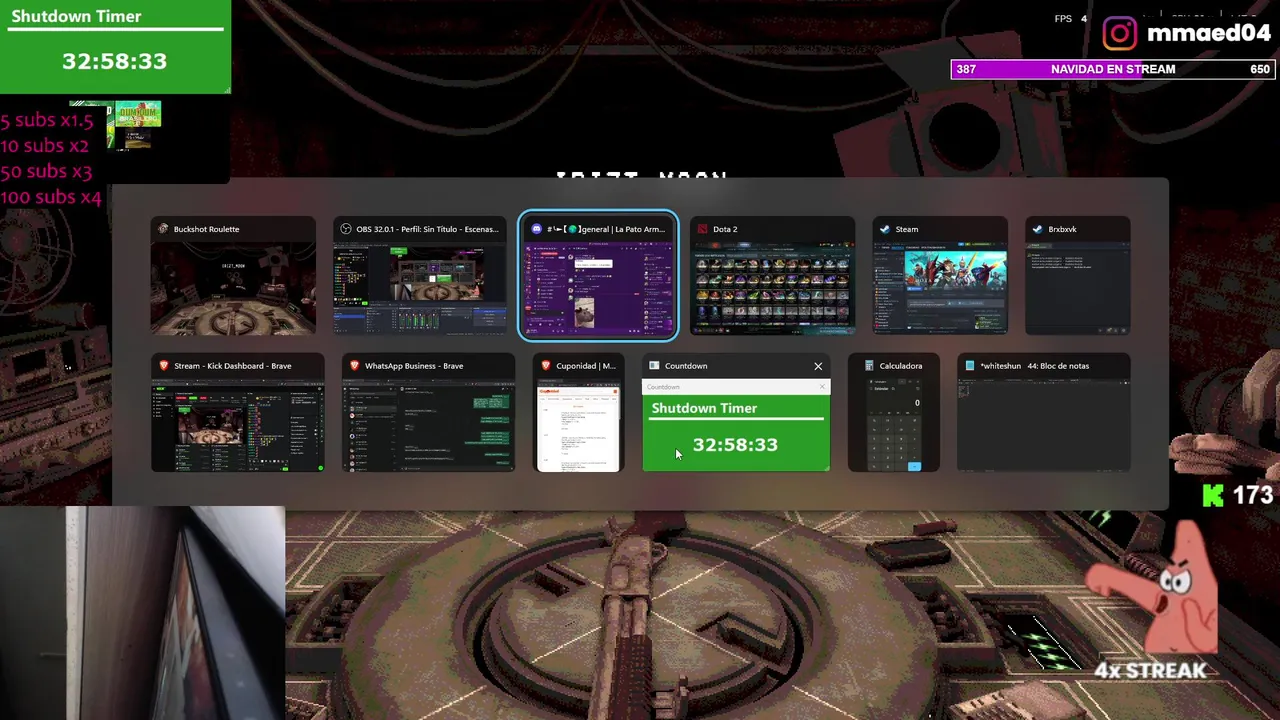
Task: Click the Countdown window's app icon
Action: pos(654,366)
